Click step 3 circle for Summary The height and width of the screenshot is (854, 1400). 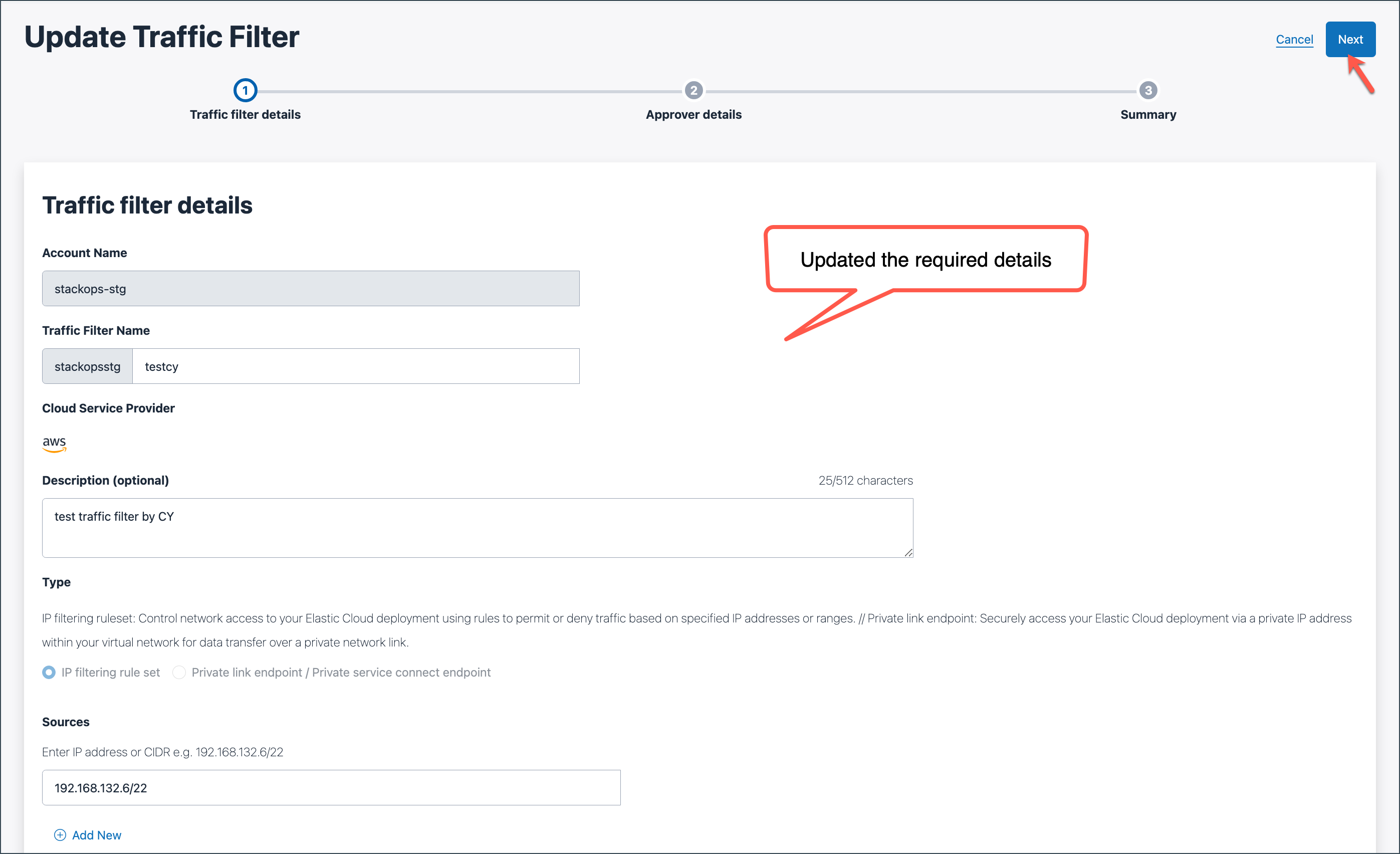click(x=1148, y=89)
